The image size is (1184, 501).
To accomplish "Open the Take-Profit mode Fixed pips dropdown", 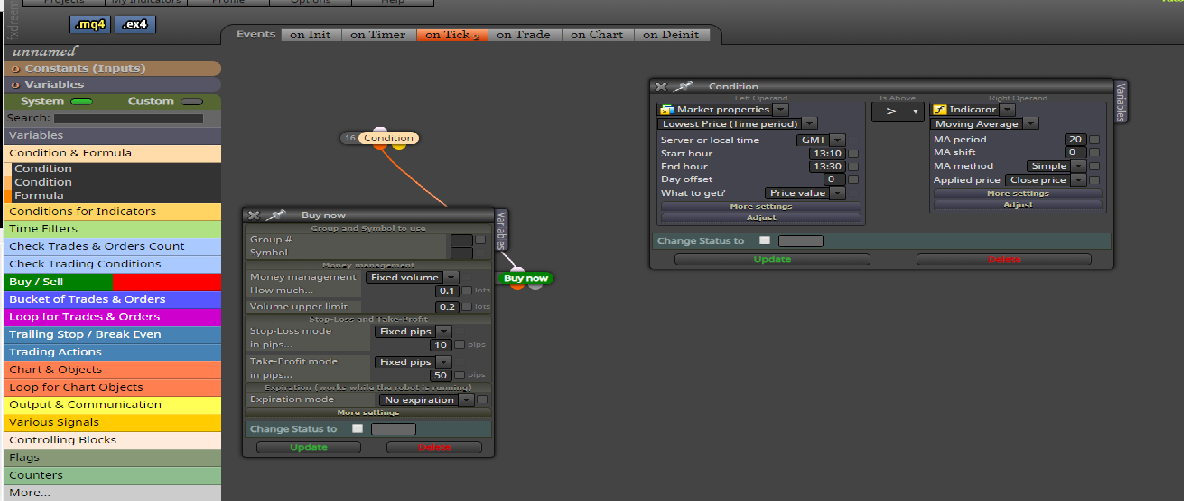I will (x=444, y=362).
